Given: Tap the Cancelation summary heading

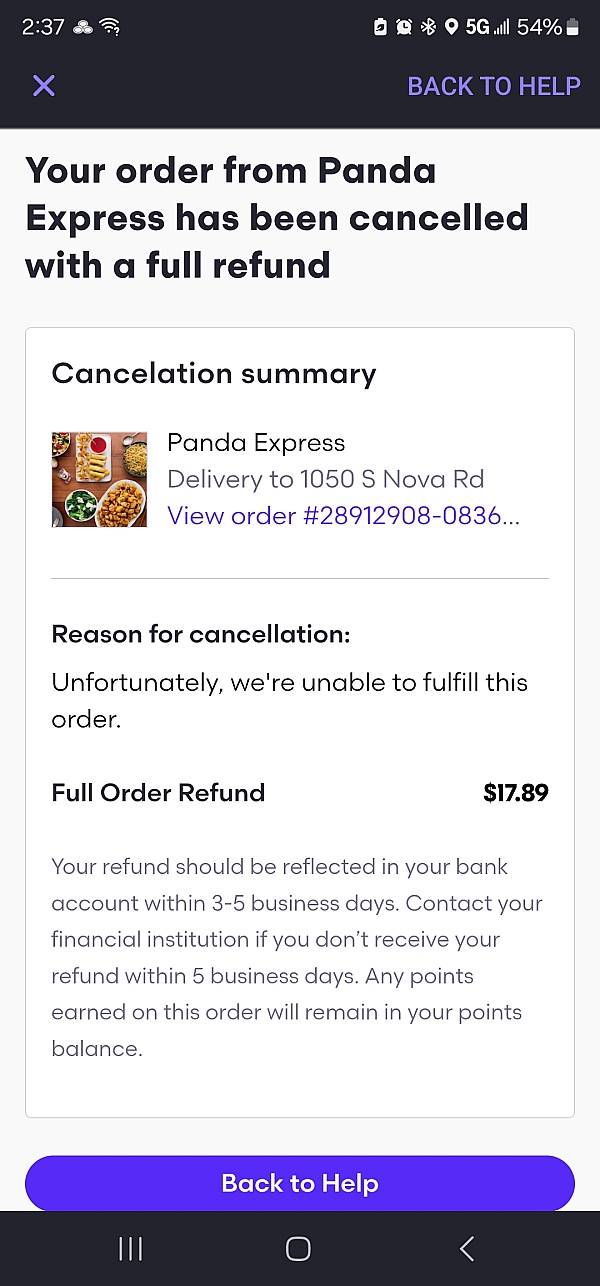Looking at the screenshot, I should pyautogui.click(x=214, y=374).
